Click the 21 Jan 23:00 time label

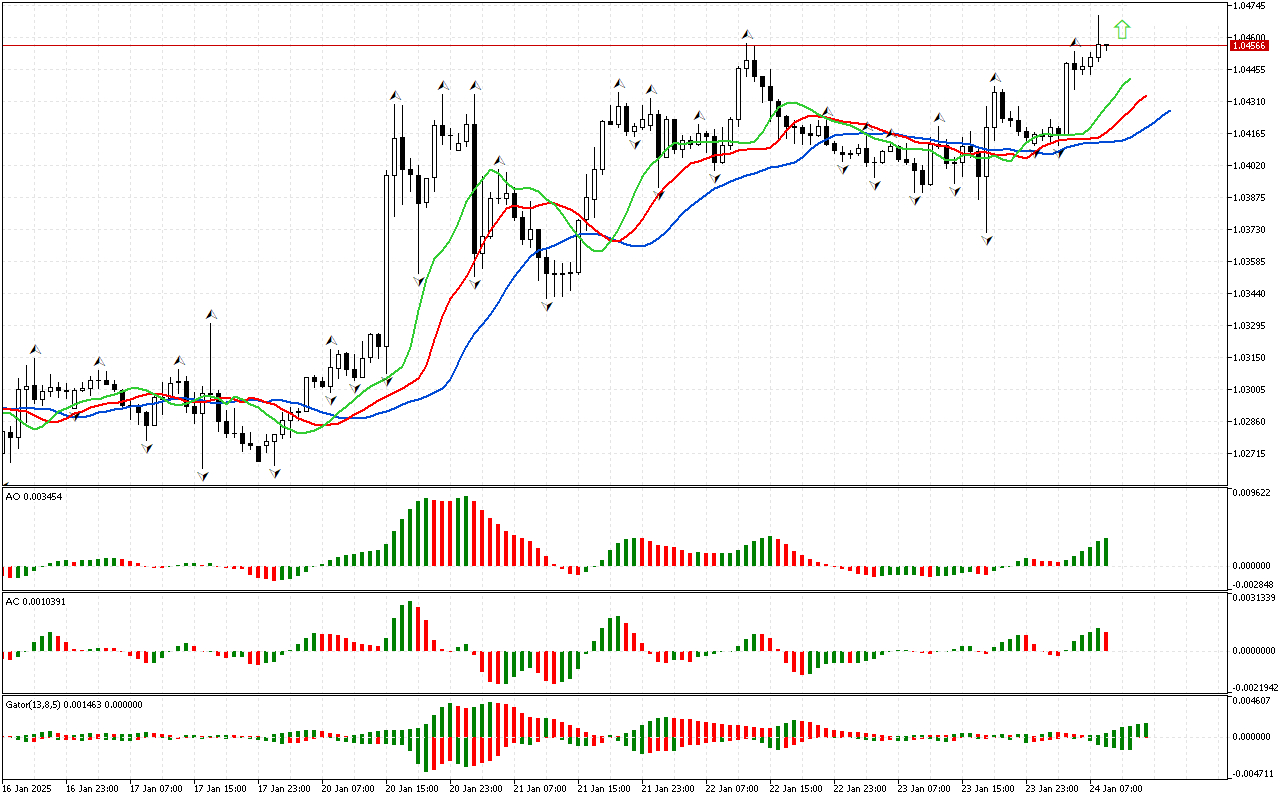[667, 788]
